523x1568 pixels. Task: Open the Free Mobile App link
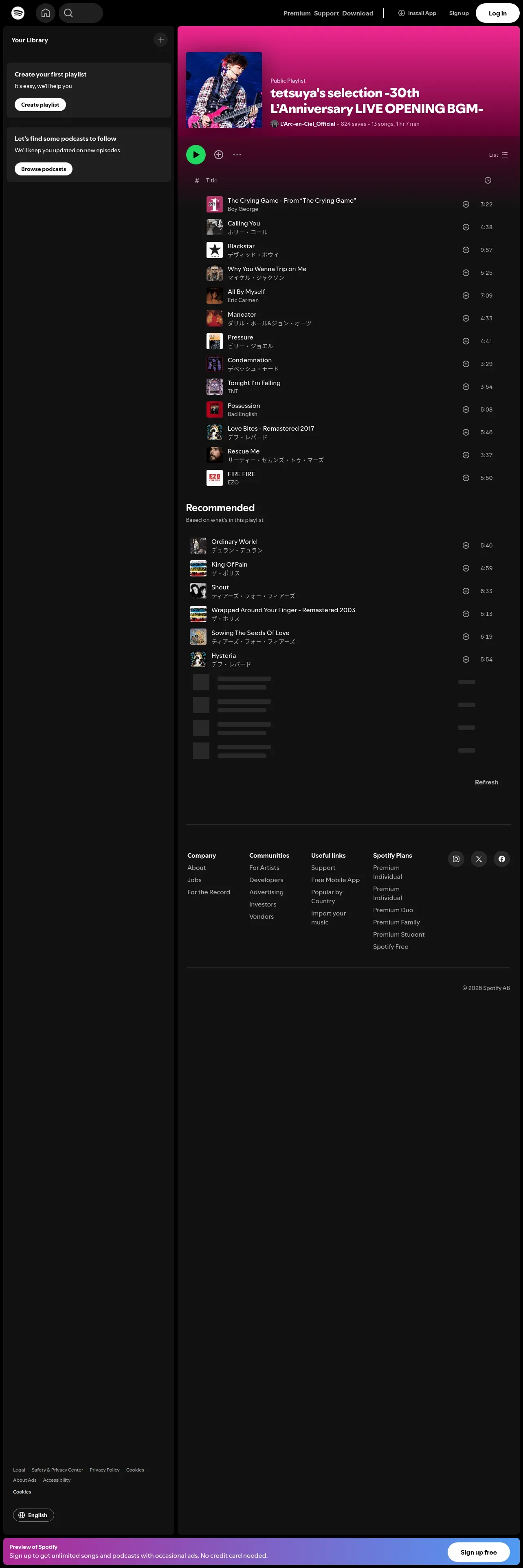[x=336, y=880]
